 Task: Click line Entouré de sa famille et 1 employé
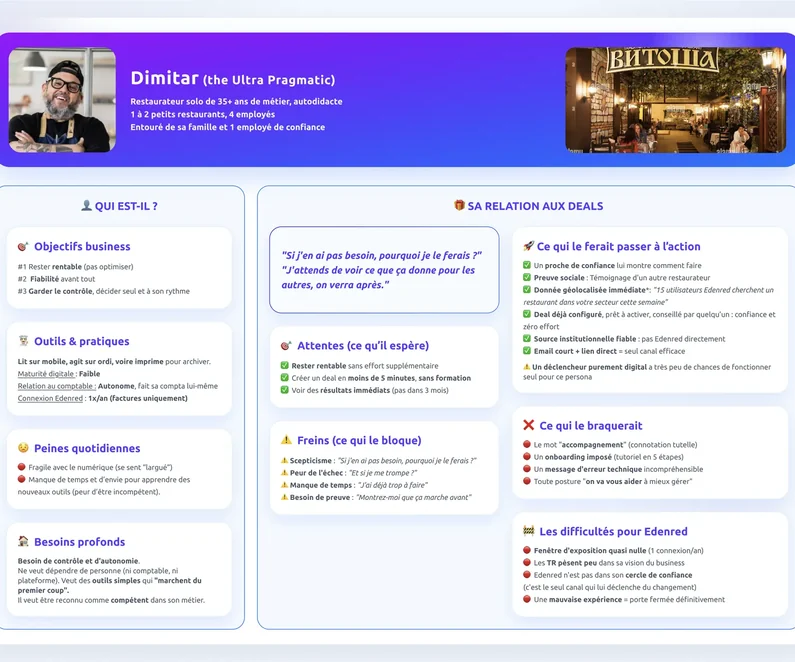pos(228,127)
